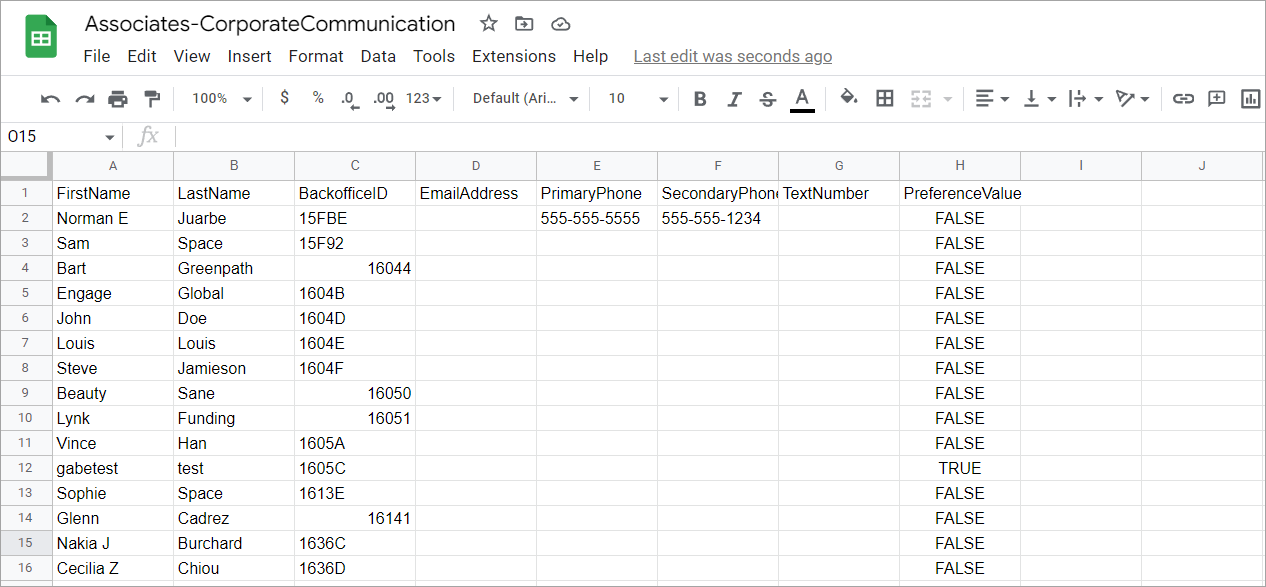Open the Format menu

(315, 57)
